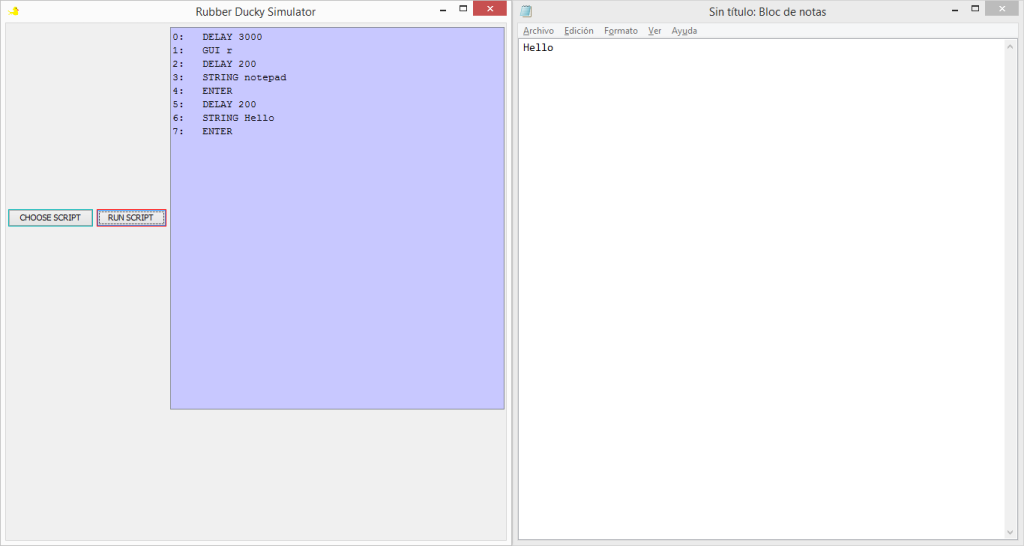Click the Notepad scrollbar up arrow
Viewport: 1024px width, 546px height.
[1010, 46]
